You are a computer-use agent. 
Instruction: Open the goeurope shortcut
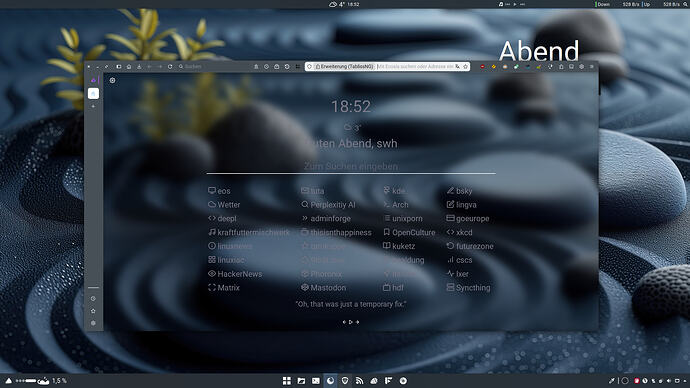point(468,218)
